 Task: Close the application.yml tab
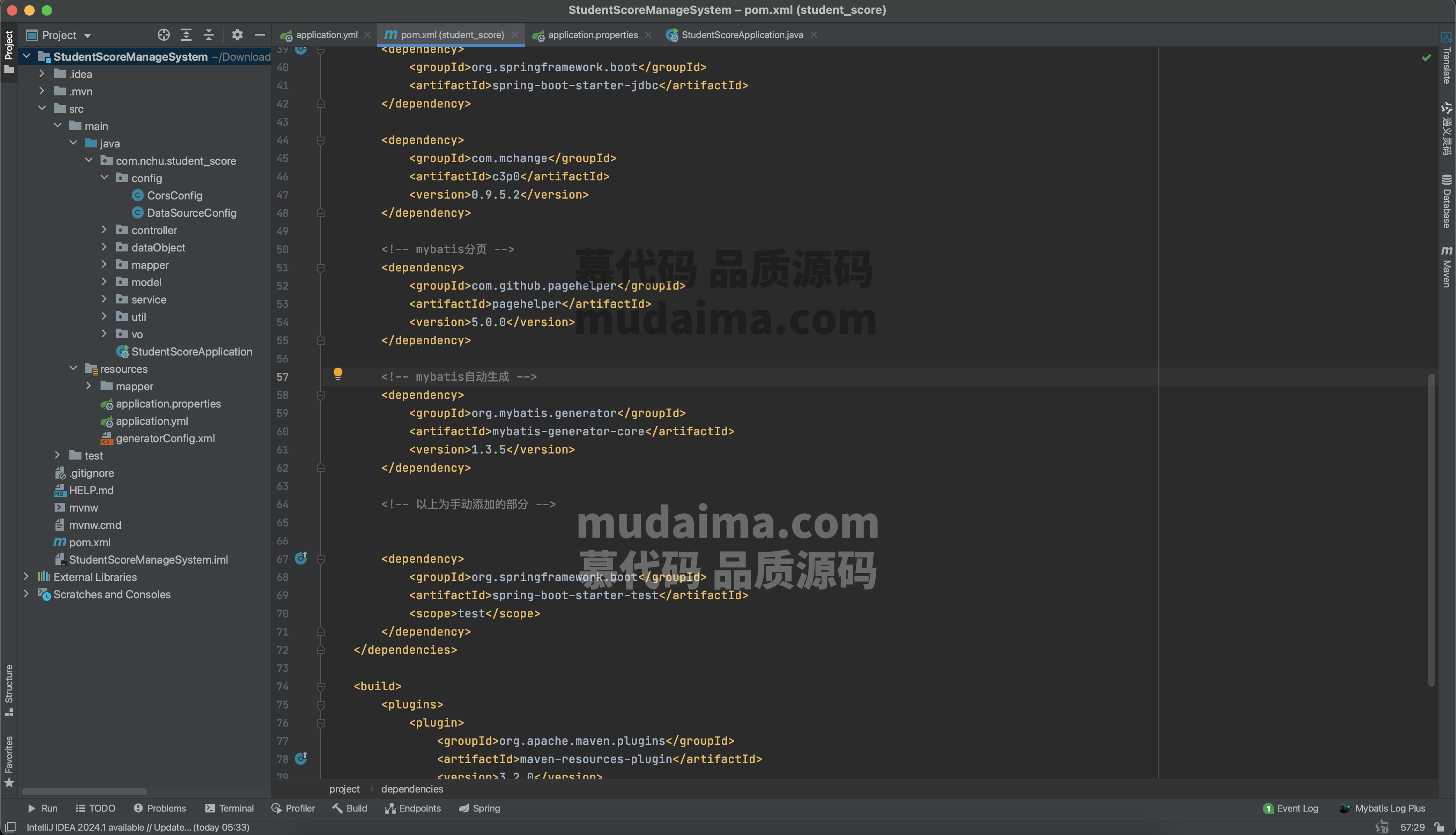pos(367,35)
